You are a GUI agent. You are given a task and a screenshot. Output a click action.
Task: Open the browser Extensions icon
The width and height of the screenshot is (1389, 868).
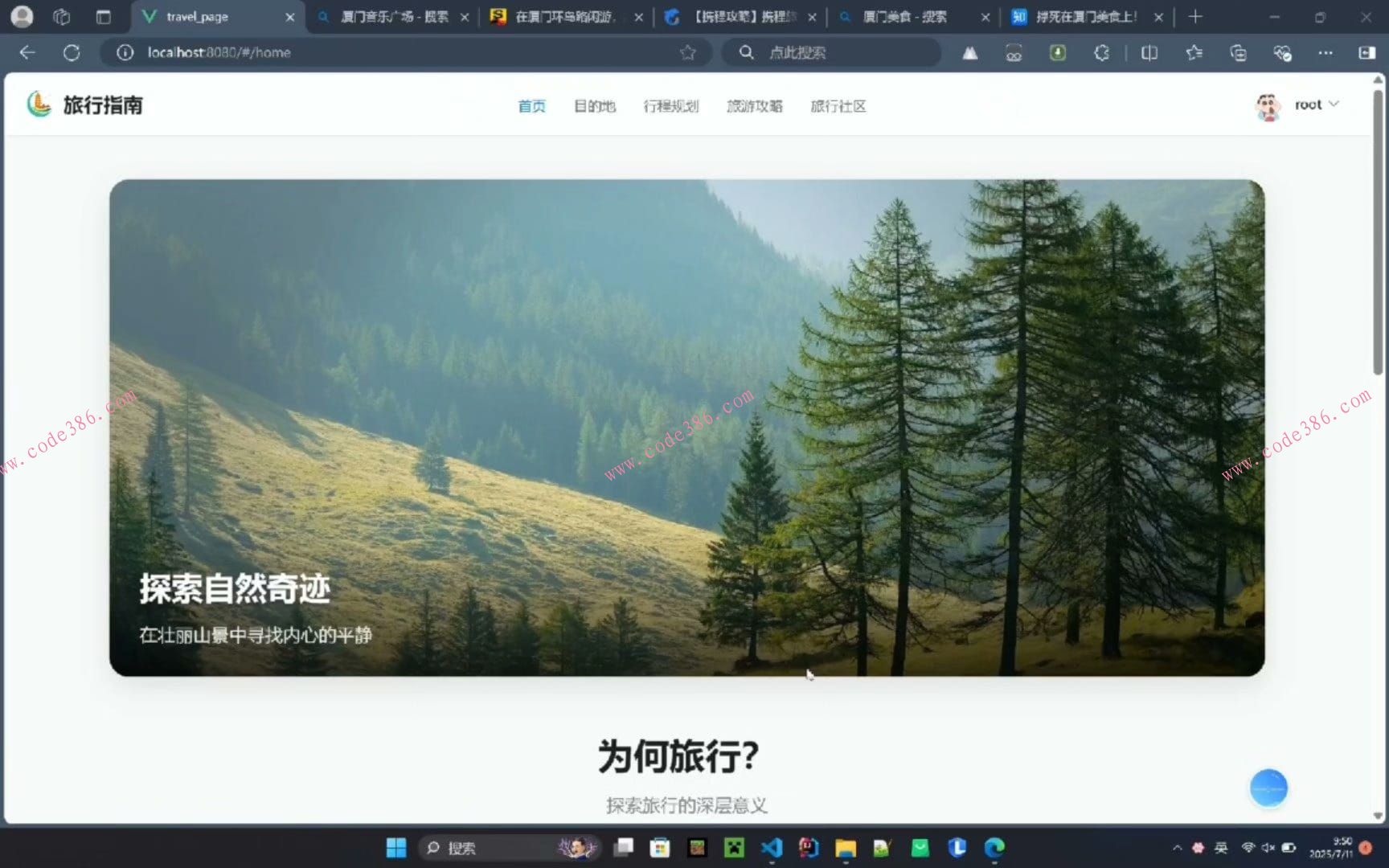tap(1102, 52)
